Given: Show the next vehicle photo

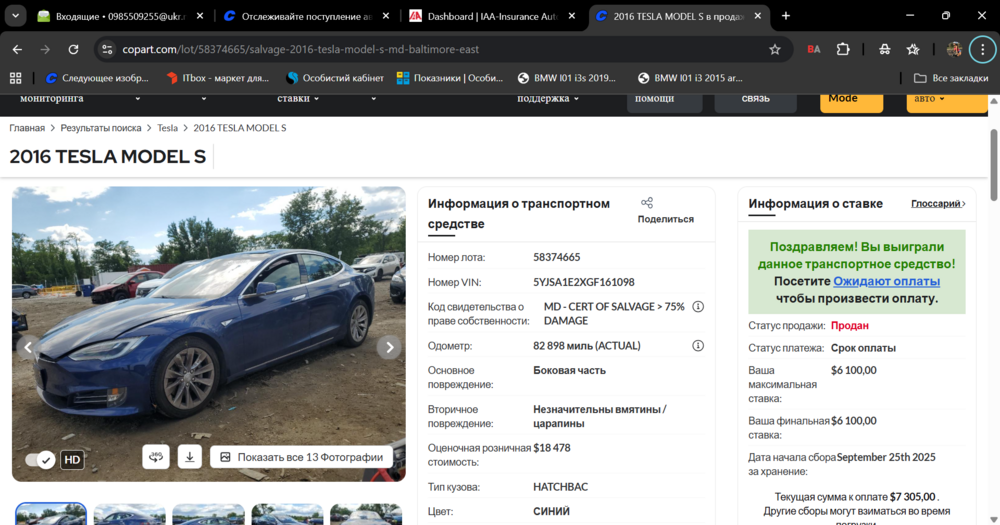Looking at the screenshot, I should coord(389,347).
